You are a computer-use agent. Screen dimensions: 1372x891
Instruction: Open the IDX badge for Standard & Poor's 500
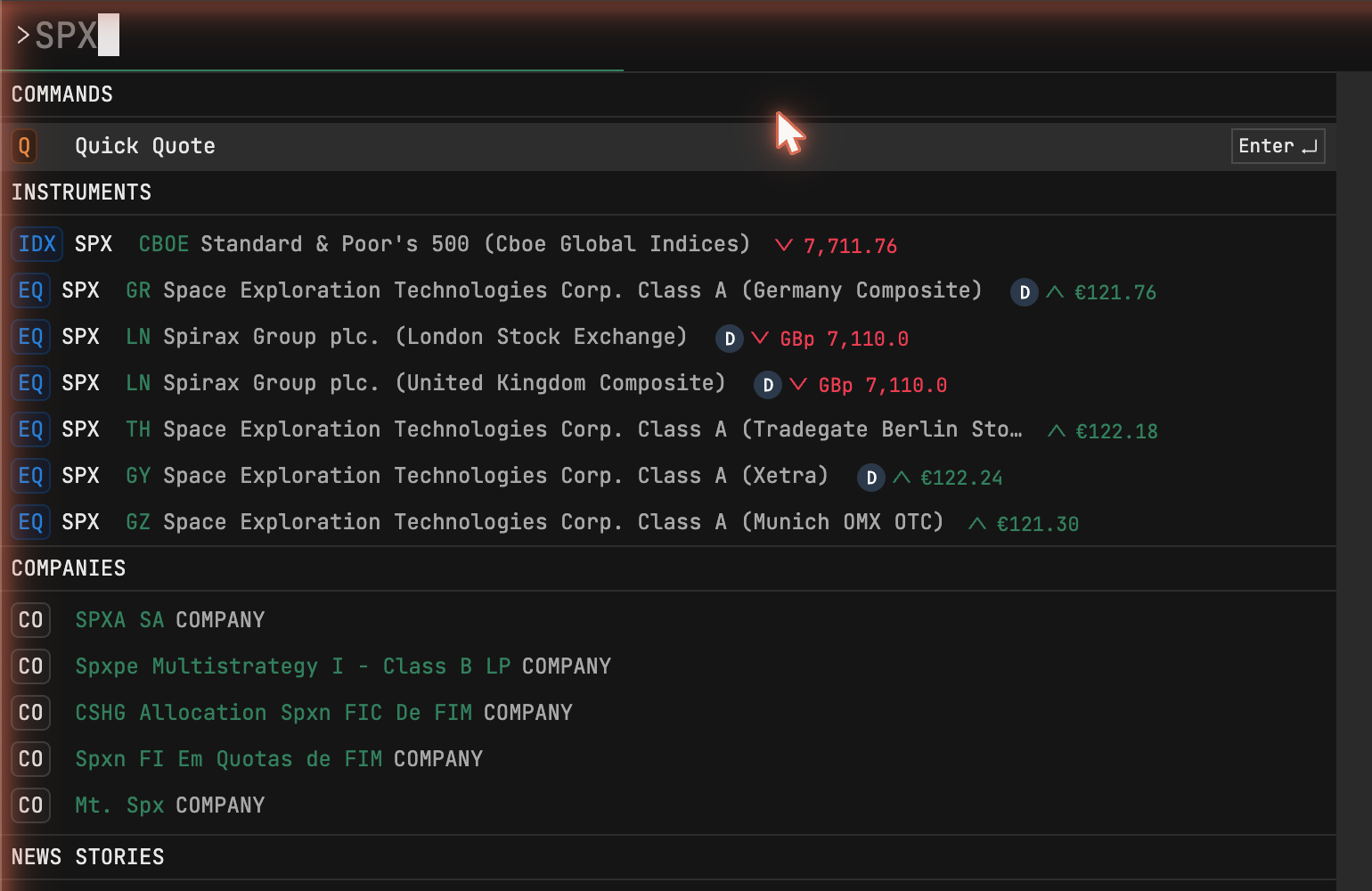[37, 244]
